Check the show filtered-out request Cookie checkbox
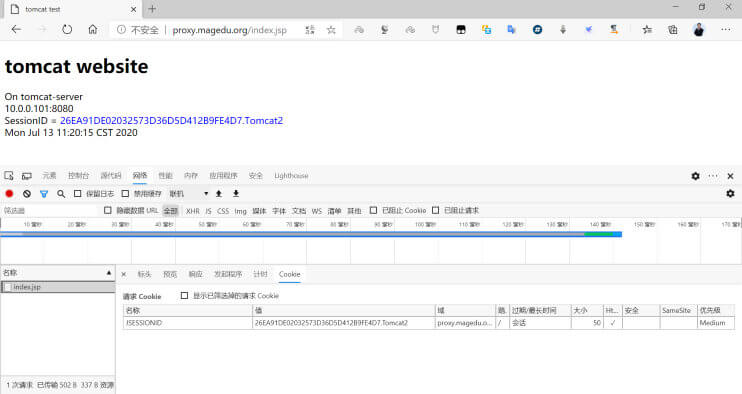This screenshot has width=742, height=394. point(184,296)
